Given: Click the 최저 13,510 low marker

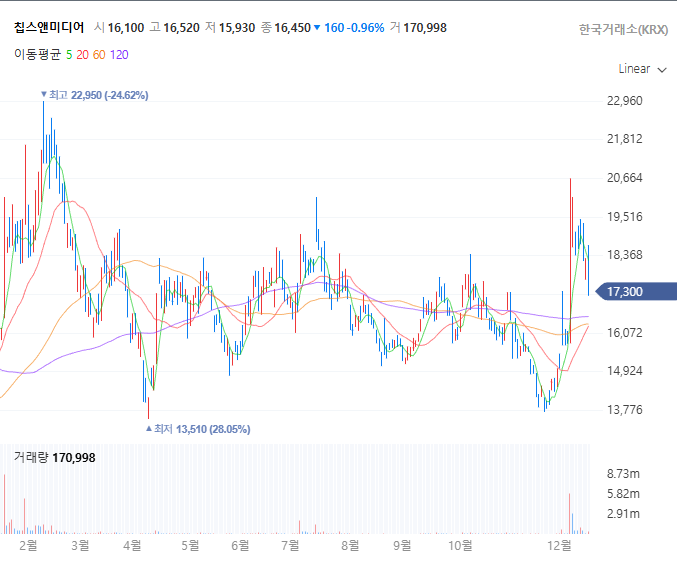Looking at the screenshot, I should (198, 429).
